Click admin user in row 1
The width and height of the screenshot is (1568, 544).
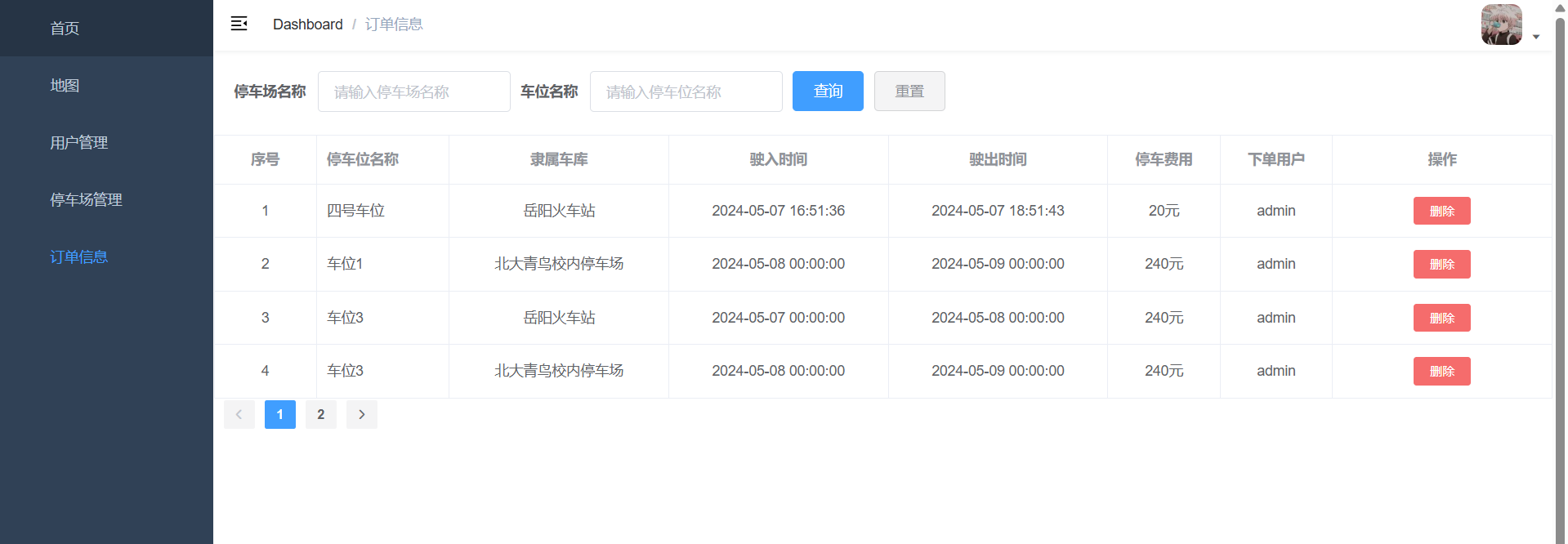pos(1276,211)
